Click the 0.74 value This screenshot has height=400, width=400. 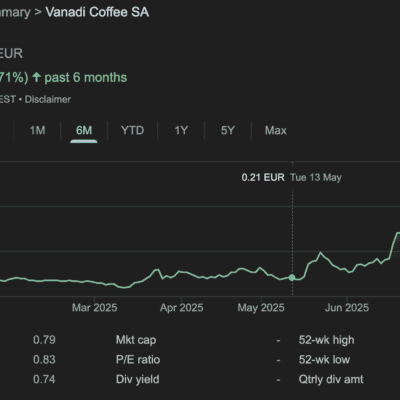[x=44, y=380]
